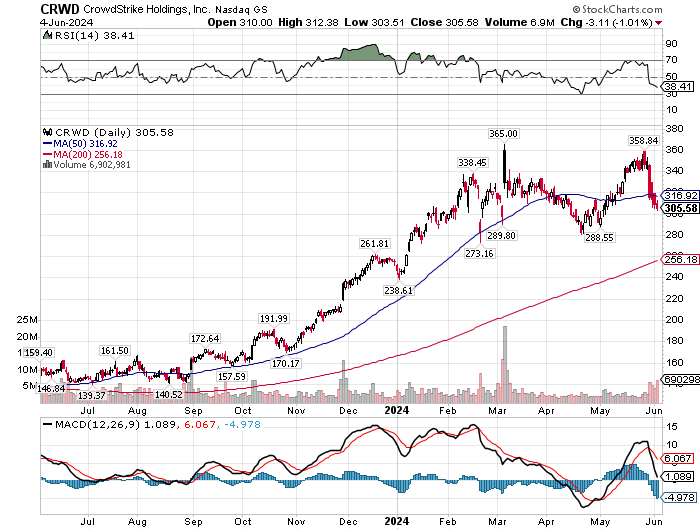Click the 2024 label on price chart axis
This screenshot has width=700, height=530.
point(396,410)
